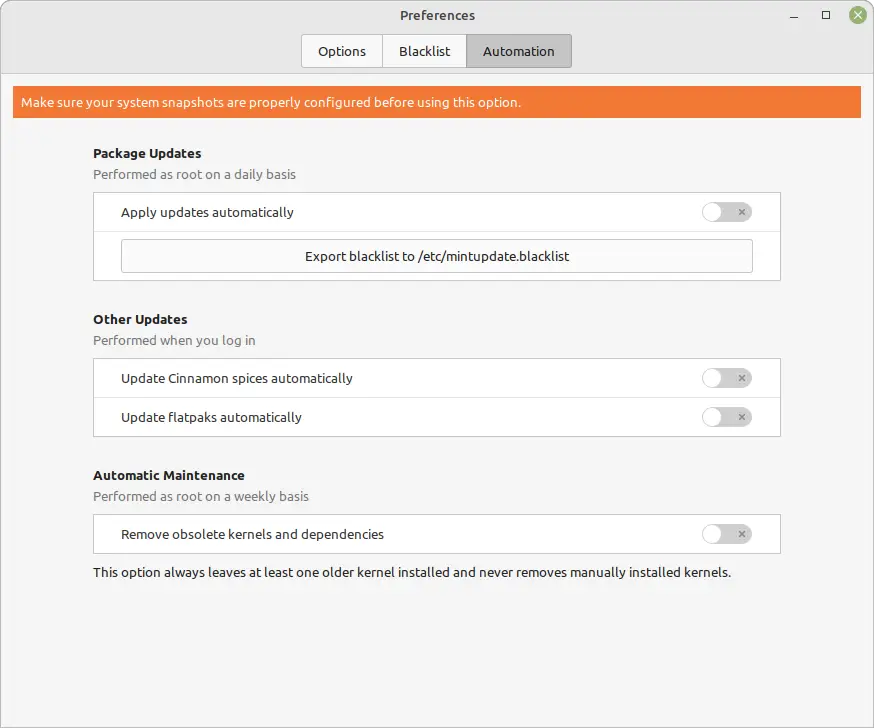Turn on Update flatpaks automatically

[x=727, y=418]
